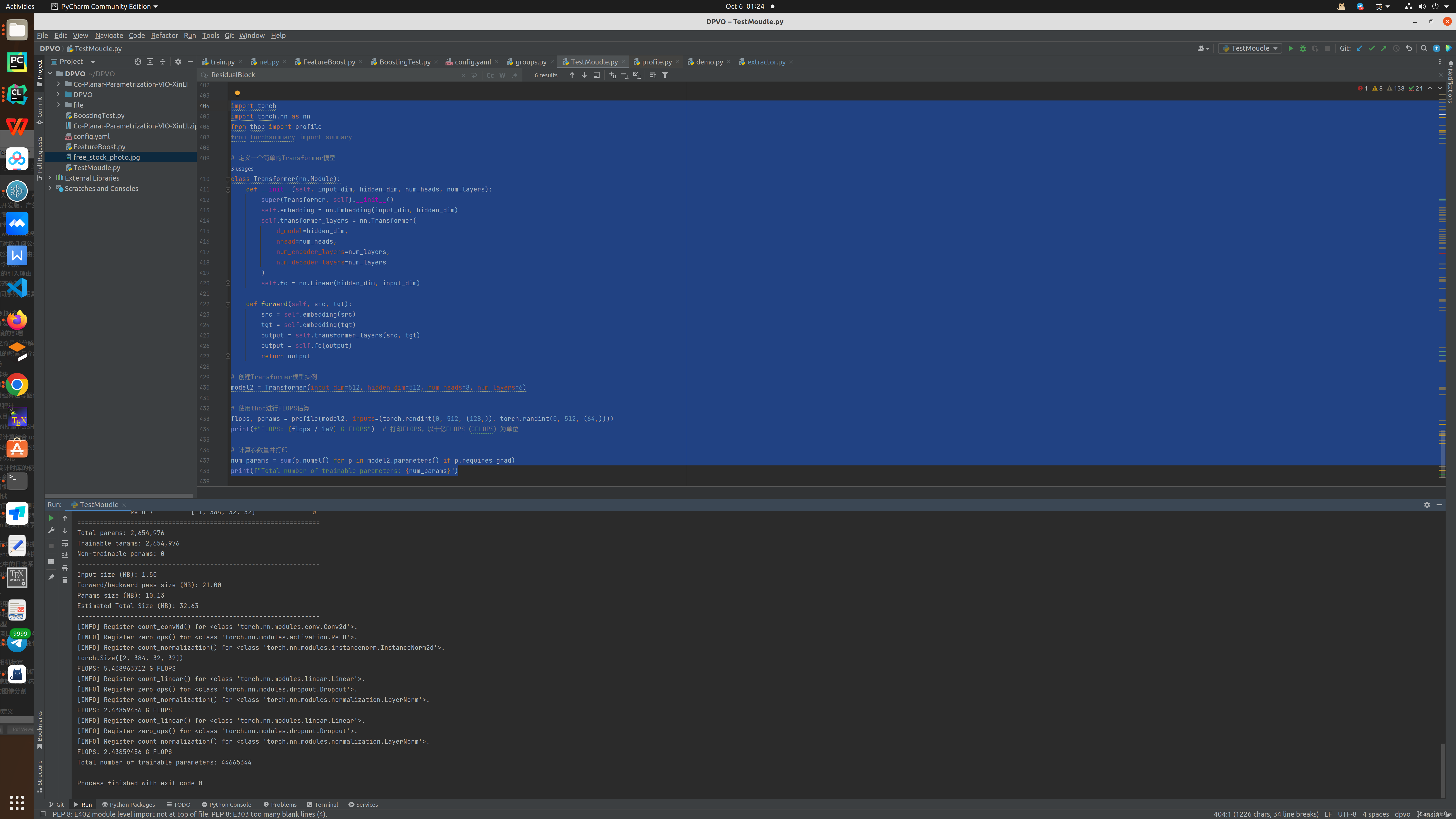Roll back changes with the undo arrow icon
Image resolution: width=1456 pixels, height=819 pixels.
pyautogui.click(x=1409, y=49)
